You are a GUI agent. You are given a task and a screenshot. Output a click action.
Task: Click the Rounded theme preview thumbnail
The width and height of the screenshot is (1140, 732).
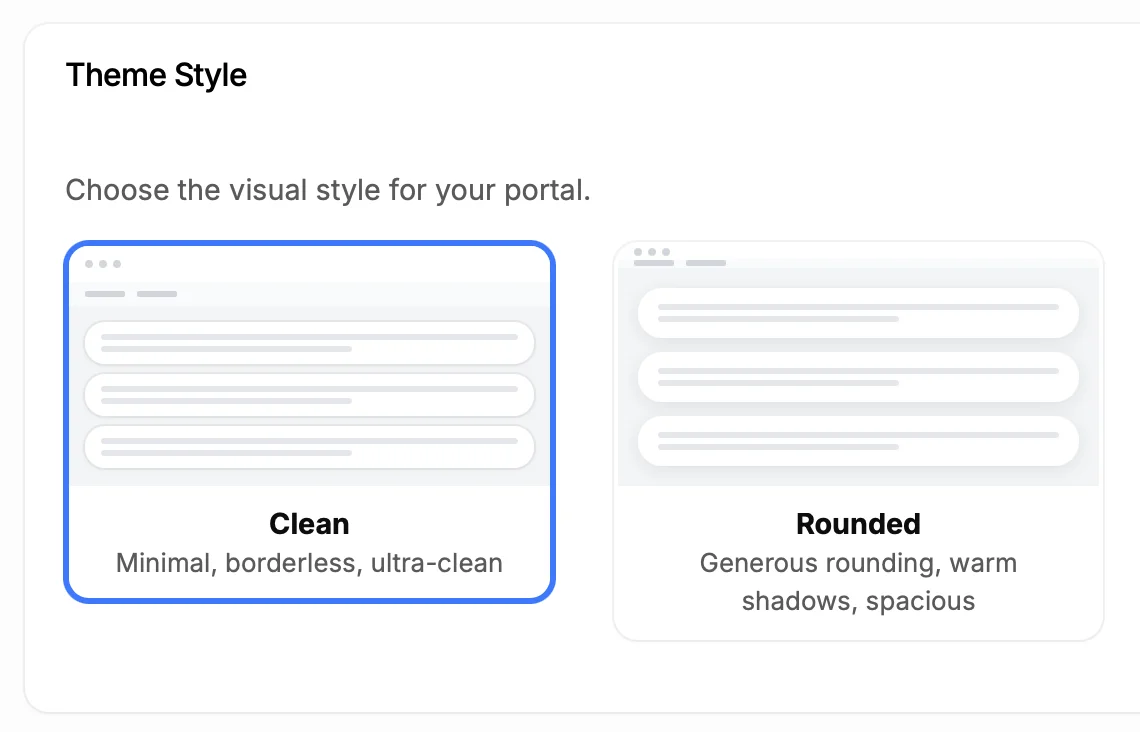coord(858,364)
